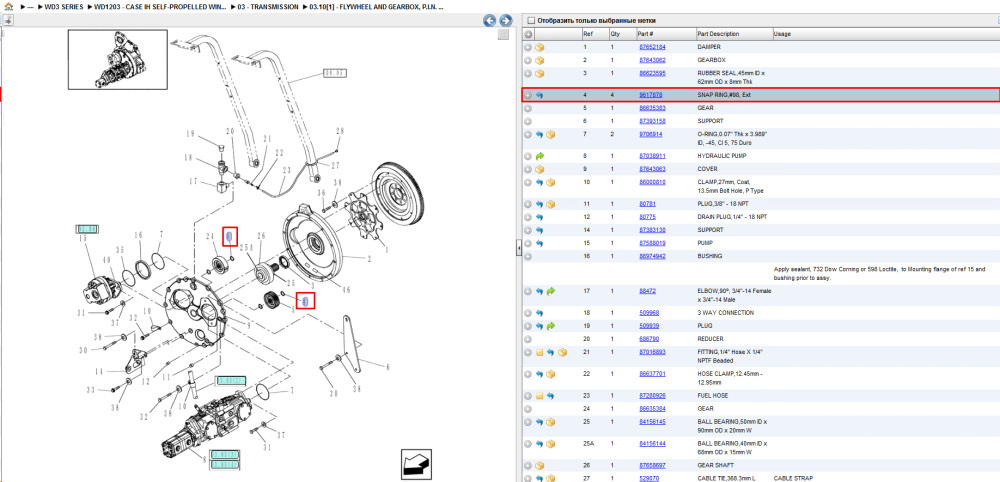Click the box icon in PLUG 3/8" row

click(550, 204)
